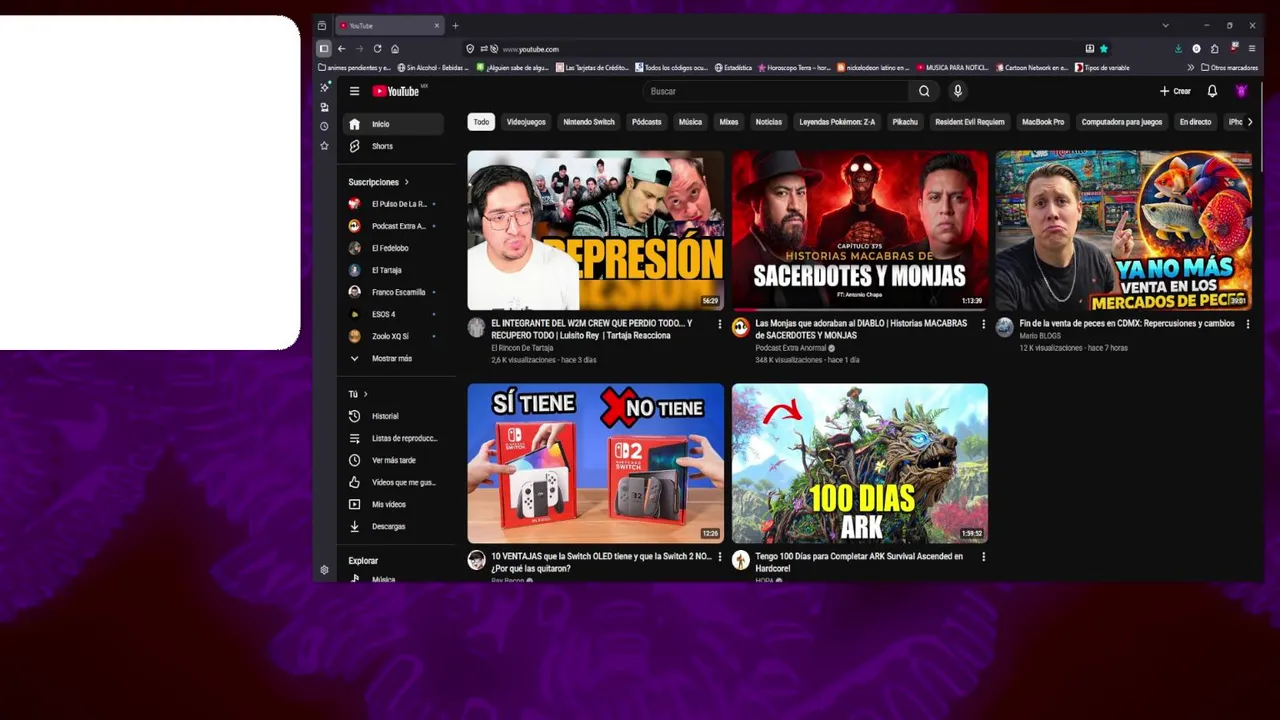Select the Música filter chip

coord(690,122)
